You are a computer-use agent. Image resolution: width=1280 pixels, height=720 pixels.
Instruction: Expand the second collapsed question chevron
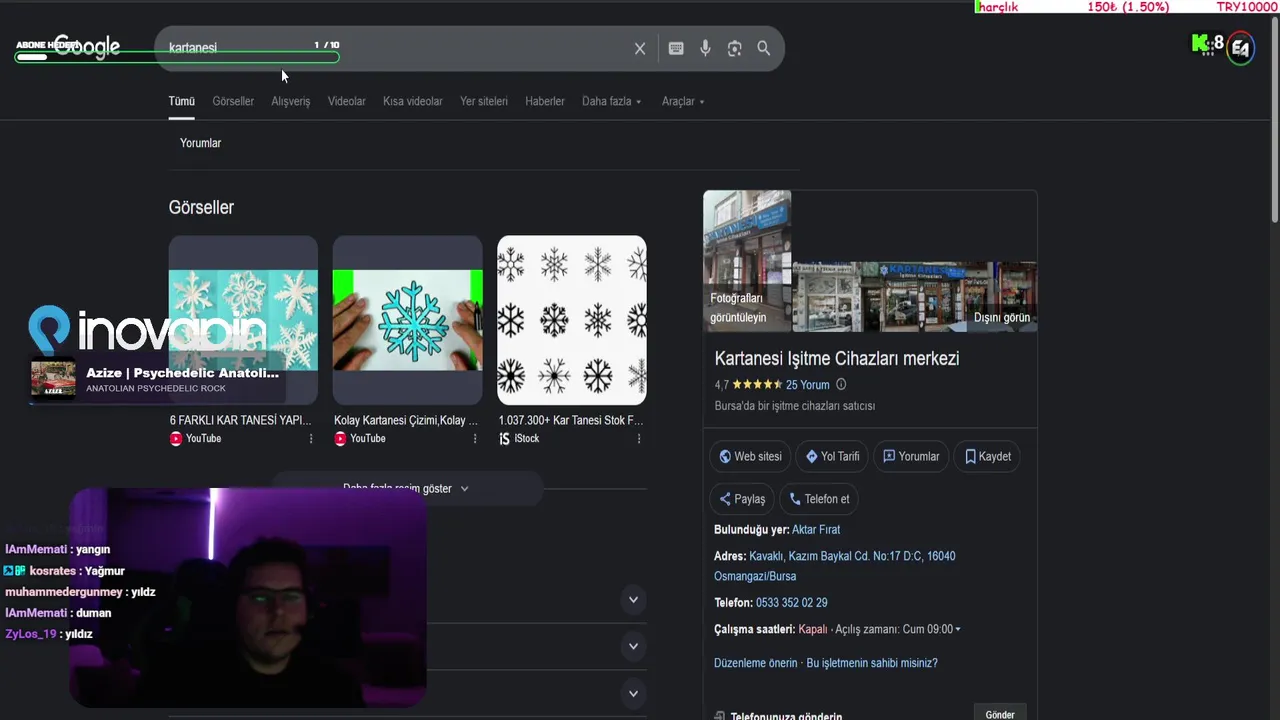coord(633,646)
